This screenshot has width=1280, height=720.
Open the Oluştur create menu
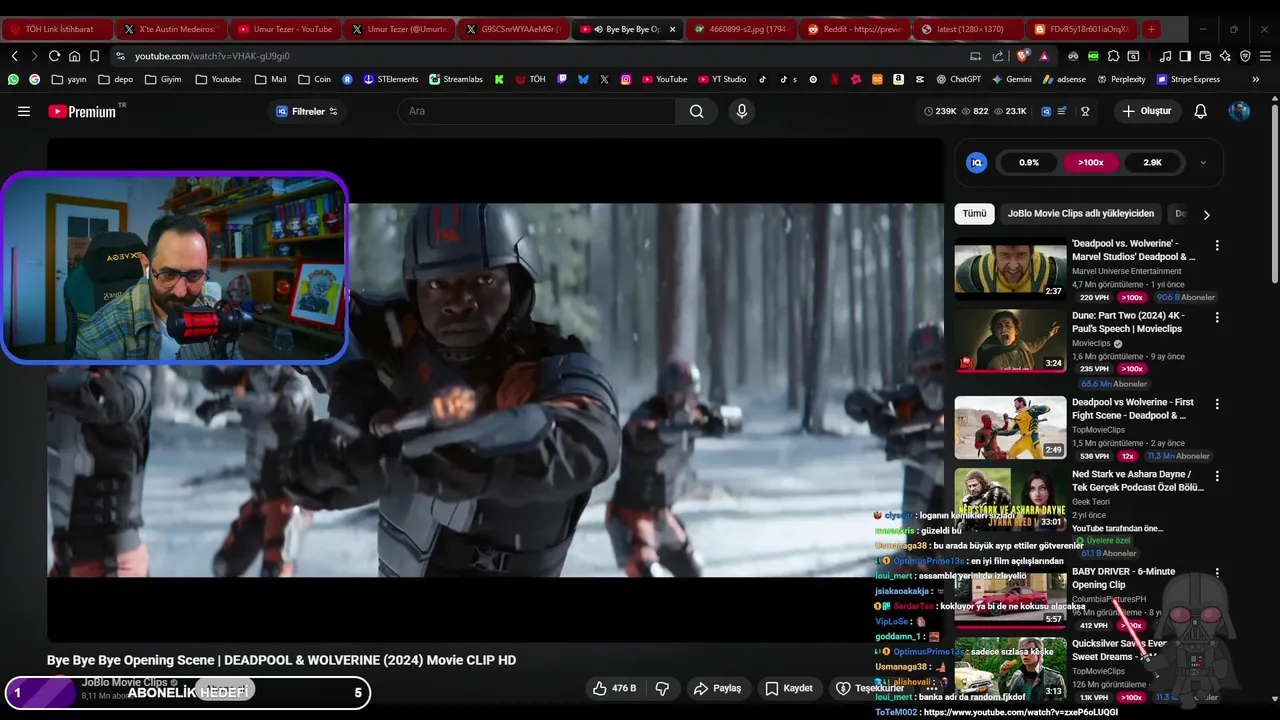tap(1146, 111)
